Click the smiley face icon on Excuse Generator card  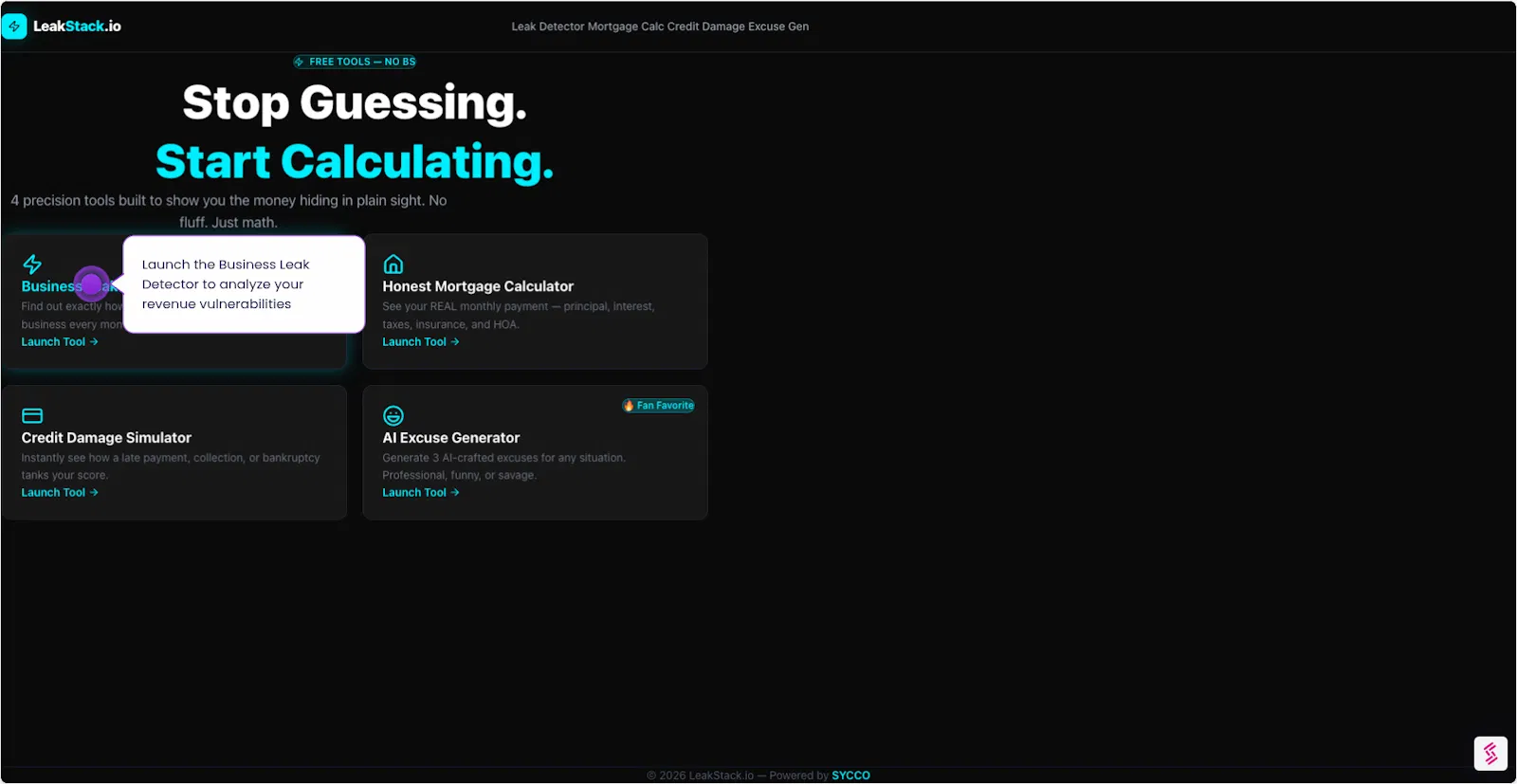(x=393, y=415)
